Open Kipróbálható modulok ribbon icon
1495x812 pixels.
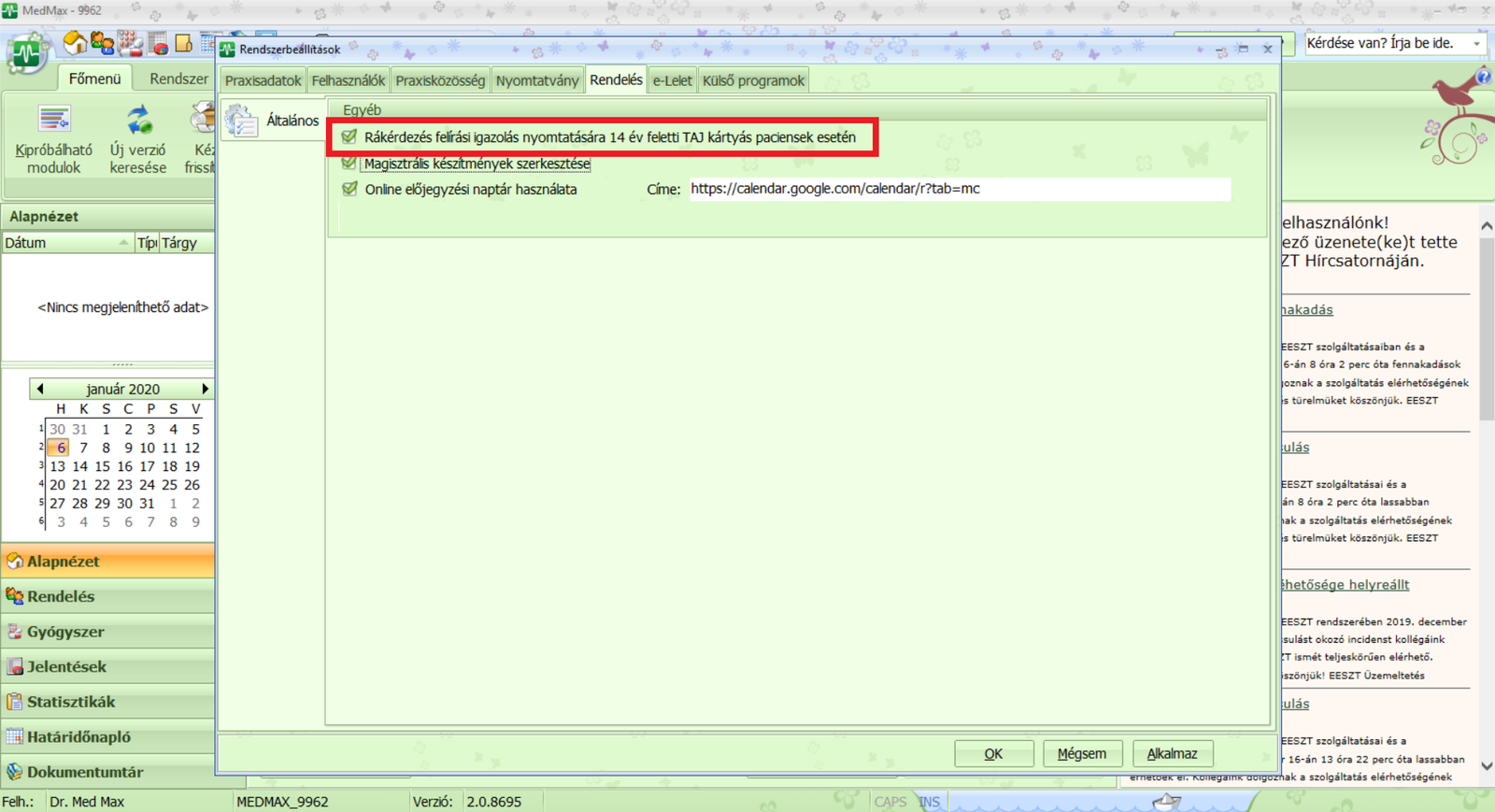point(54,120)
